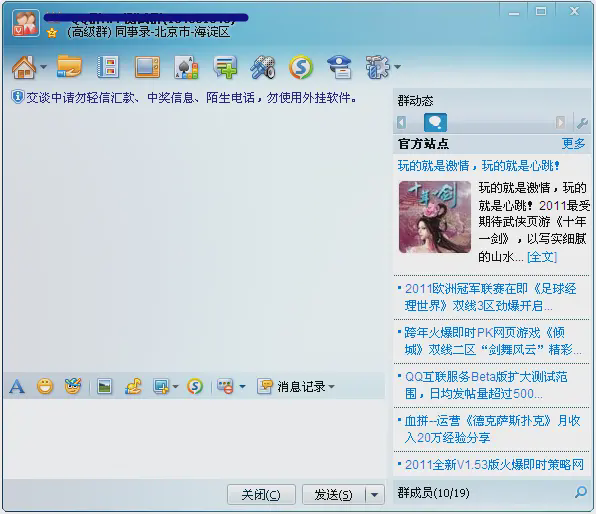
Task: Click the 群动态 panel title
Action: point(415,101)
